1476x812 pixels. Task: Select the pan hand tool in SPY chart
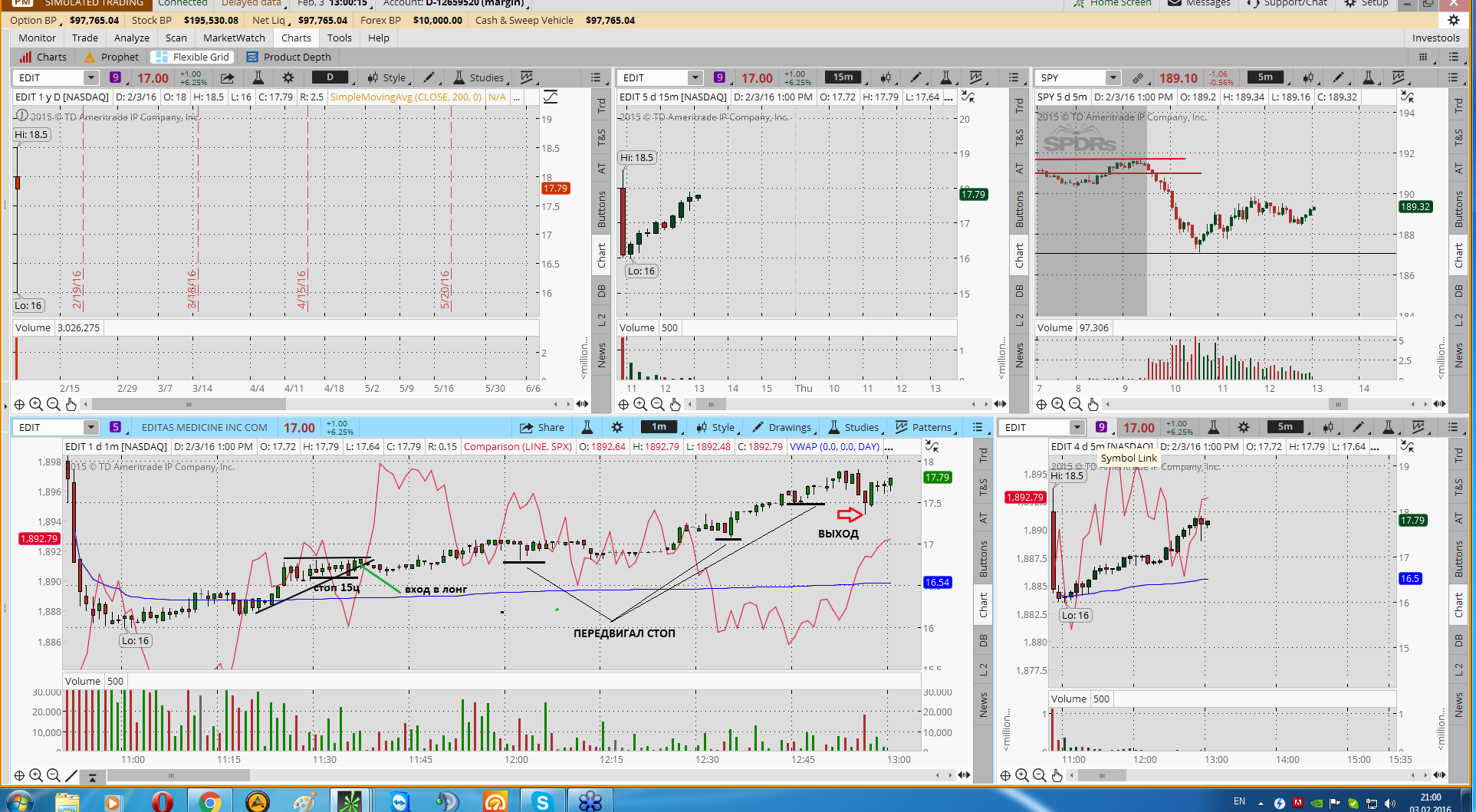click(1093, 404)
